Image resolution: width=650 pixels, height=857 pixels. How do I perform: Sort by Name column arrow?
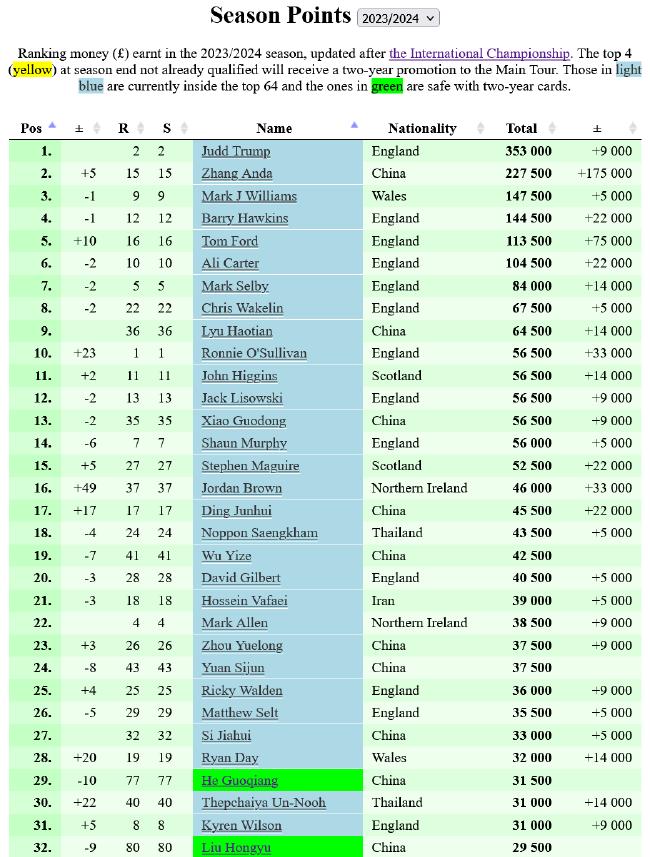point(354,125)
